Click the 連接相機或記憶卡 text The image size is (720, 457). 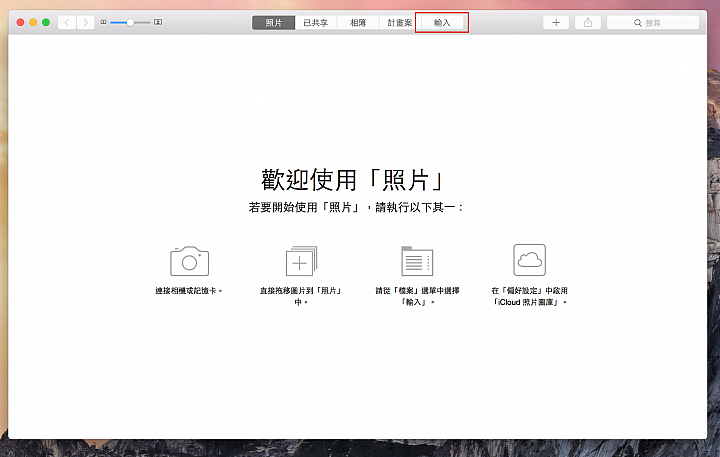point(188,291)
